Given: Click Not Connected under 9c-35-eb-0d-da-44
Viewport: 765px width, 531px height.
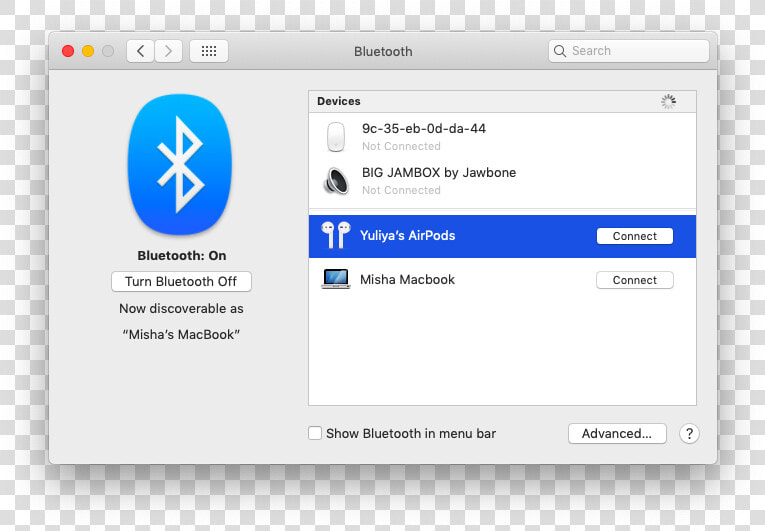Looking at the screenshot, I should click(x=401, y=146).
